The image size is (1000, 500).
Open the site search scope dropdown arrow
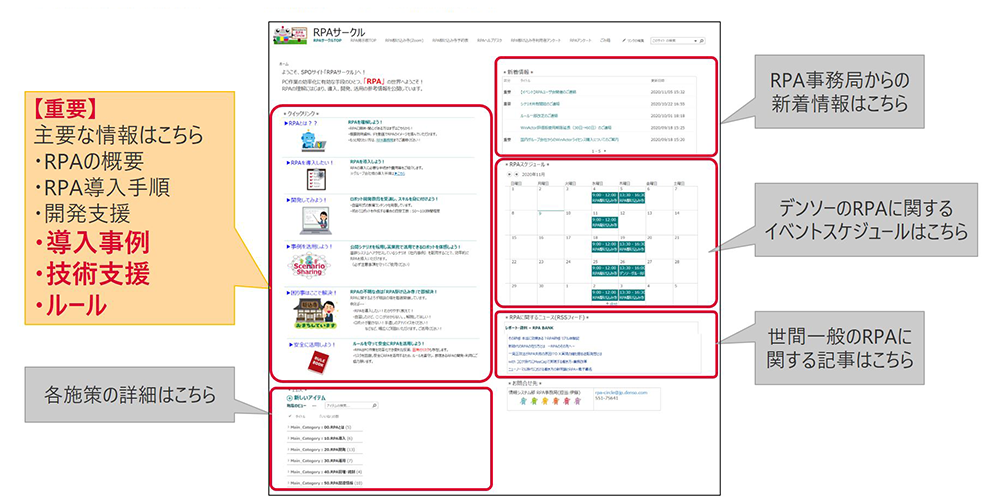[695, 40]
